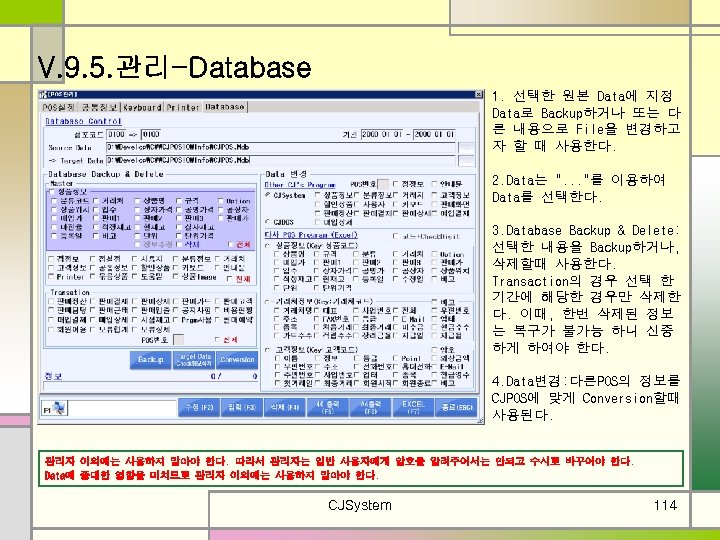720x540 pixels.
Task: Click the 수정 (F2) button
Action: coord(199,407)
